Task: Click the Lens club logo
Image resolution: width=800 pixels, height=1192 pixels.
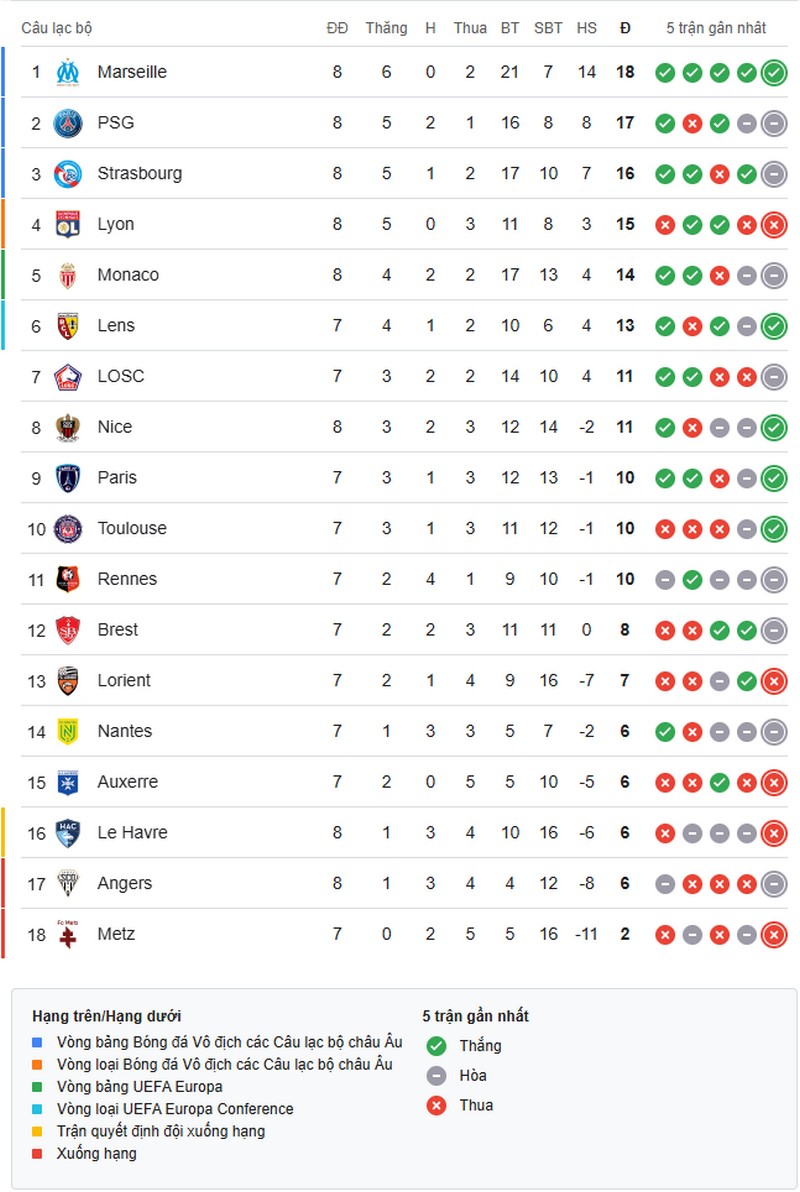Action: coord(67,326)
